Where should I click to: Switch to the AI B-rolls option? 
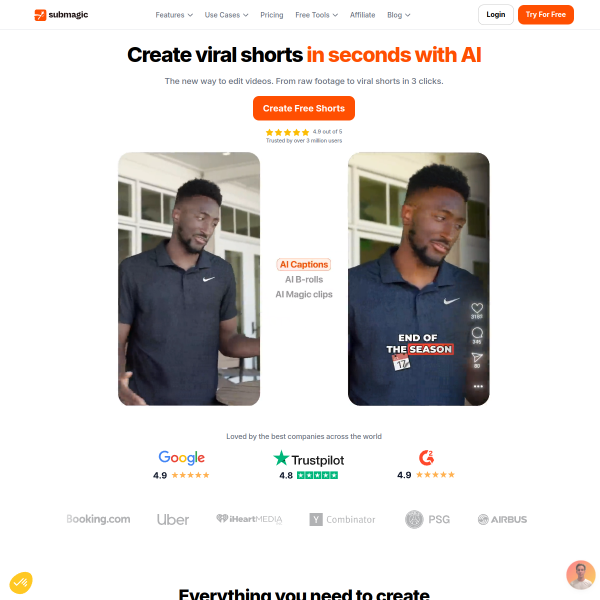[304, 279]
